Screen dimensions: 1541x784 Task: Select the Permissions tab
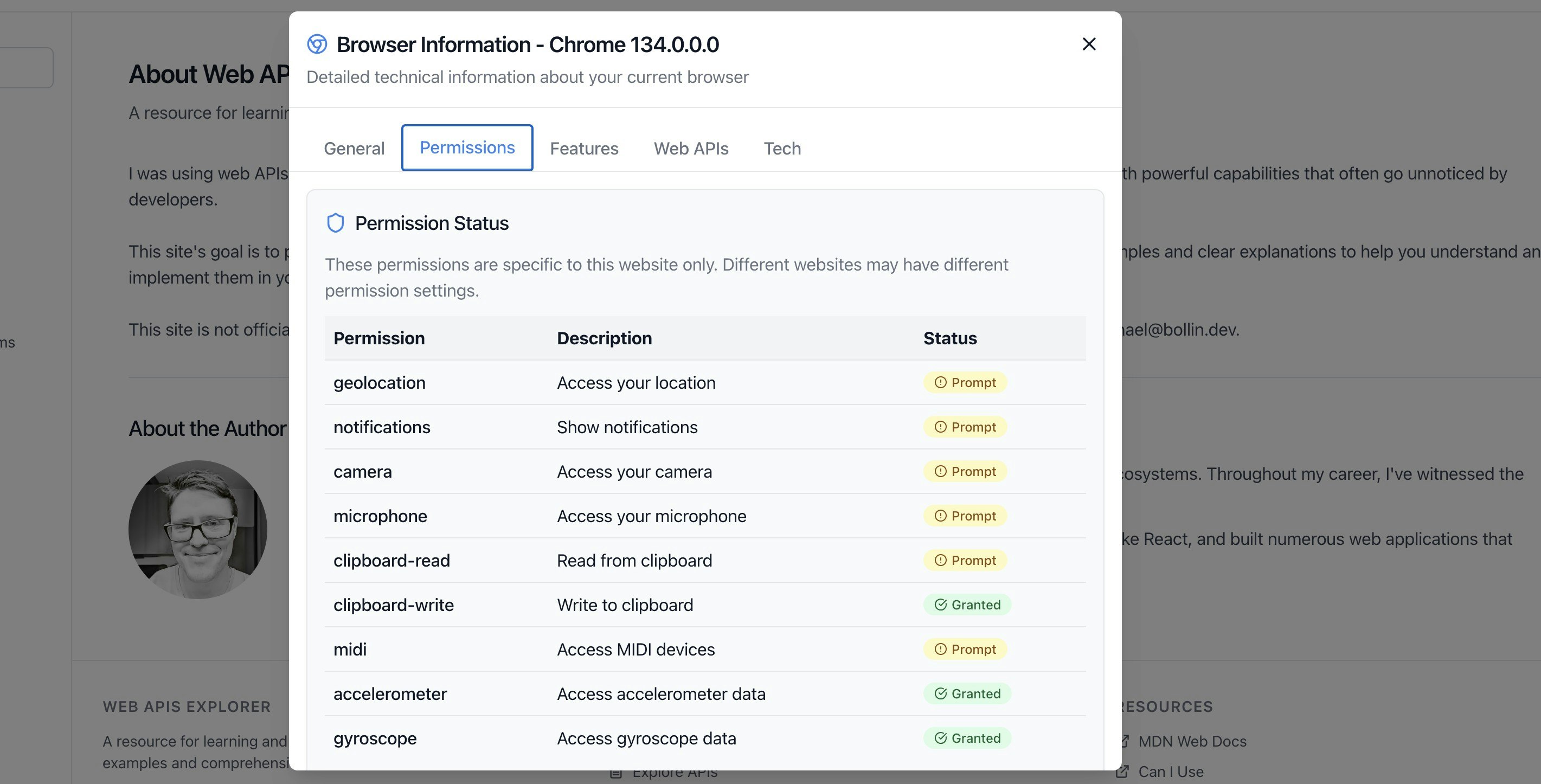(x=467, y=147)
